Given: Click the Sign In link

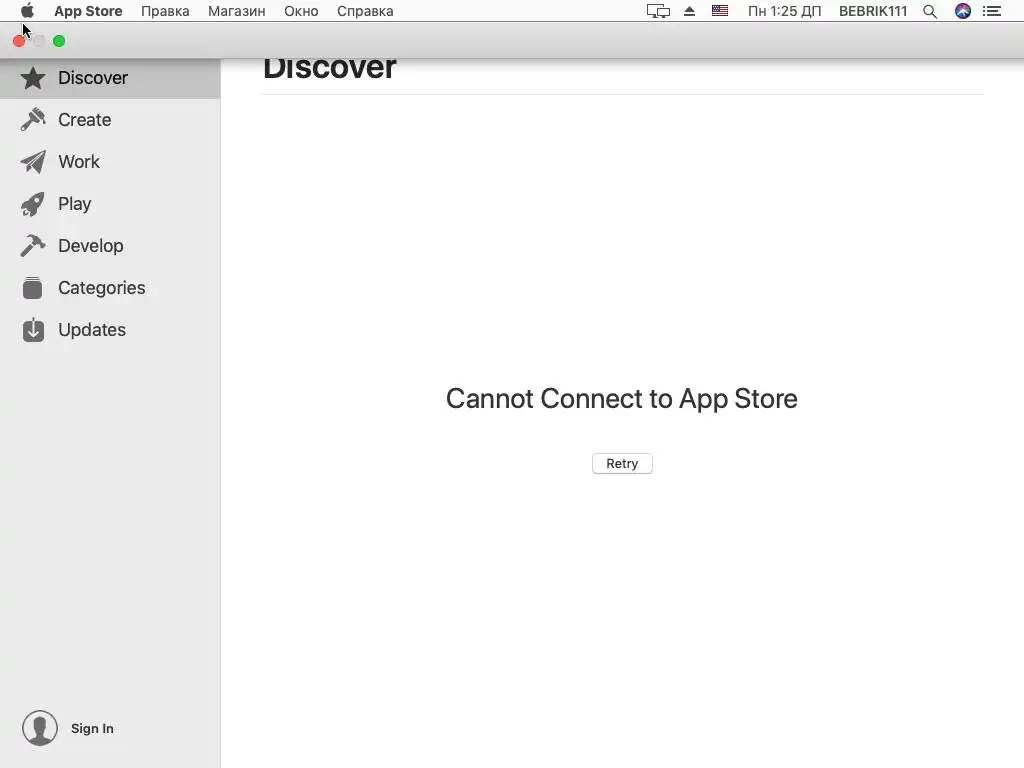Looking at the screenshot, I should pyautogui.click(x=92, y=729).
